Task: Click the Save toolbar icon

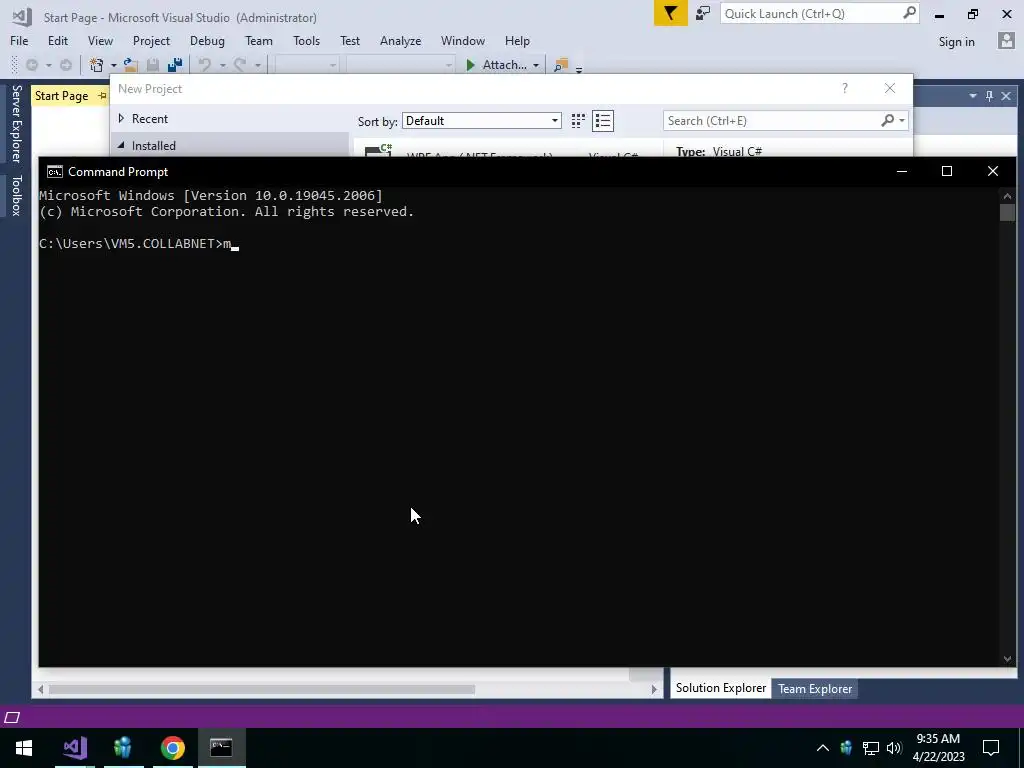Action: pos(153,65)
